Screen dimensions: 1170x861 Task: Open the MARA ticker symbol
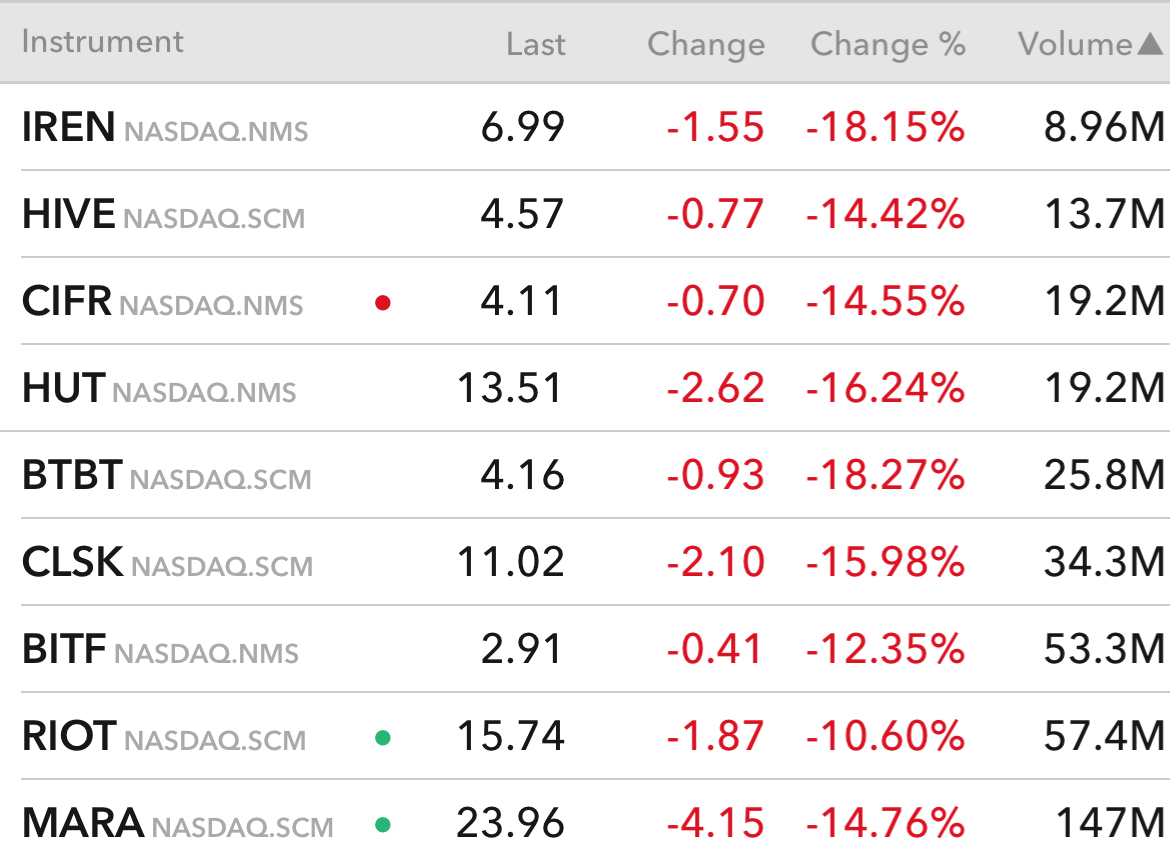pos(82,824)
